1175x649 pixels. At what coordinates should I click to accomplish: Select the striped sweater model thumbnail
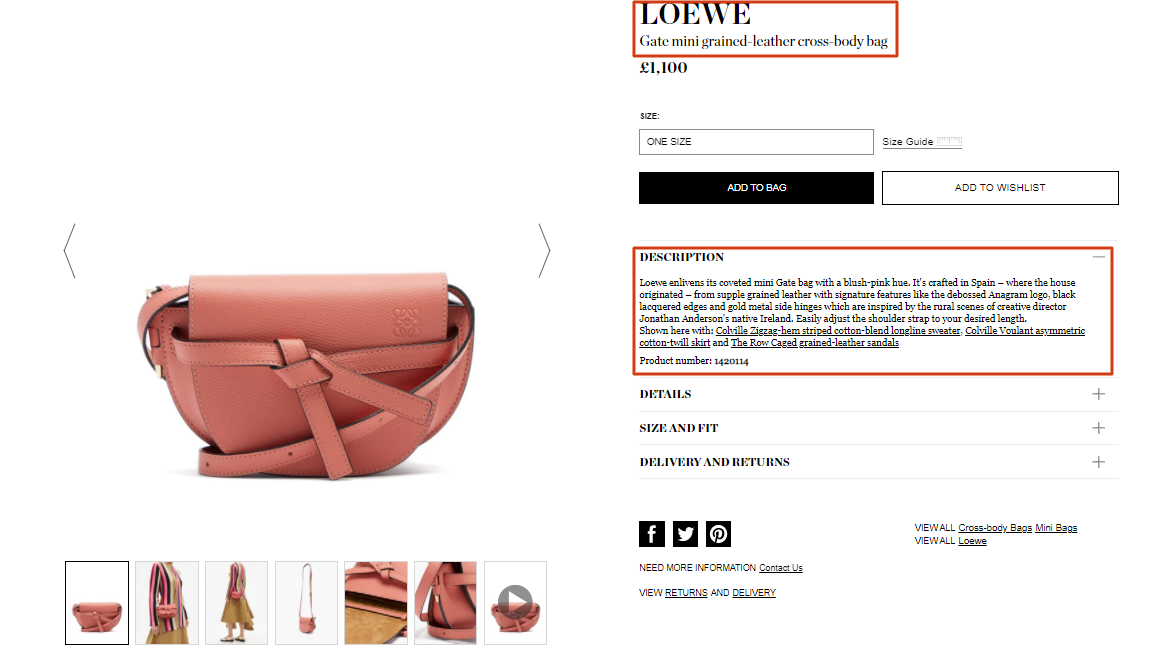tap(166, 603)
